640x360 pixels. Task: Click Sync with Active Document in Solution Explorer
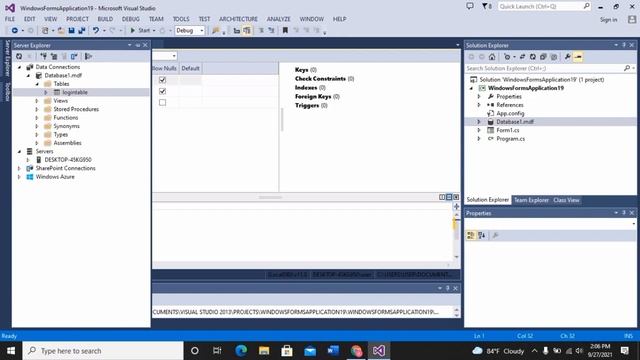522,57
